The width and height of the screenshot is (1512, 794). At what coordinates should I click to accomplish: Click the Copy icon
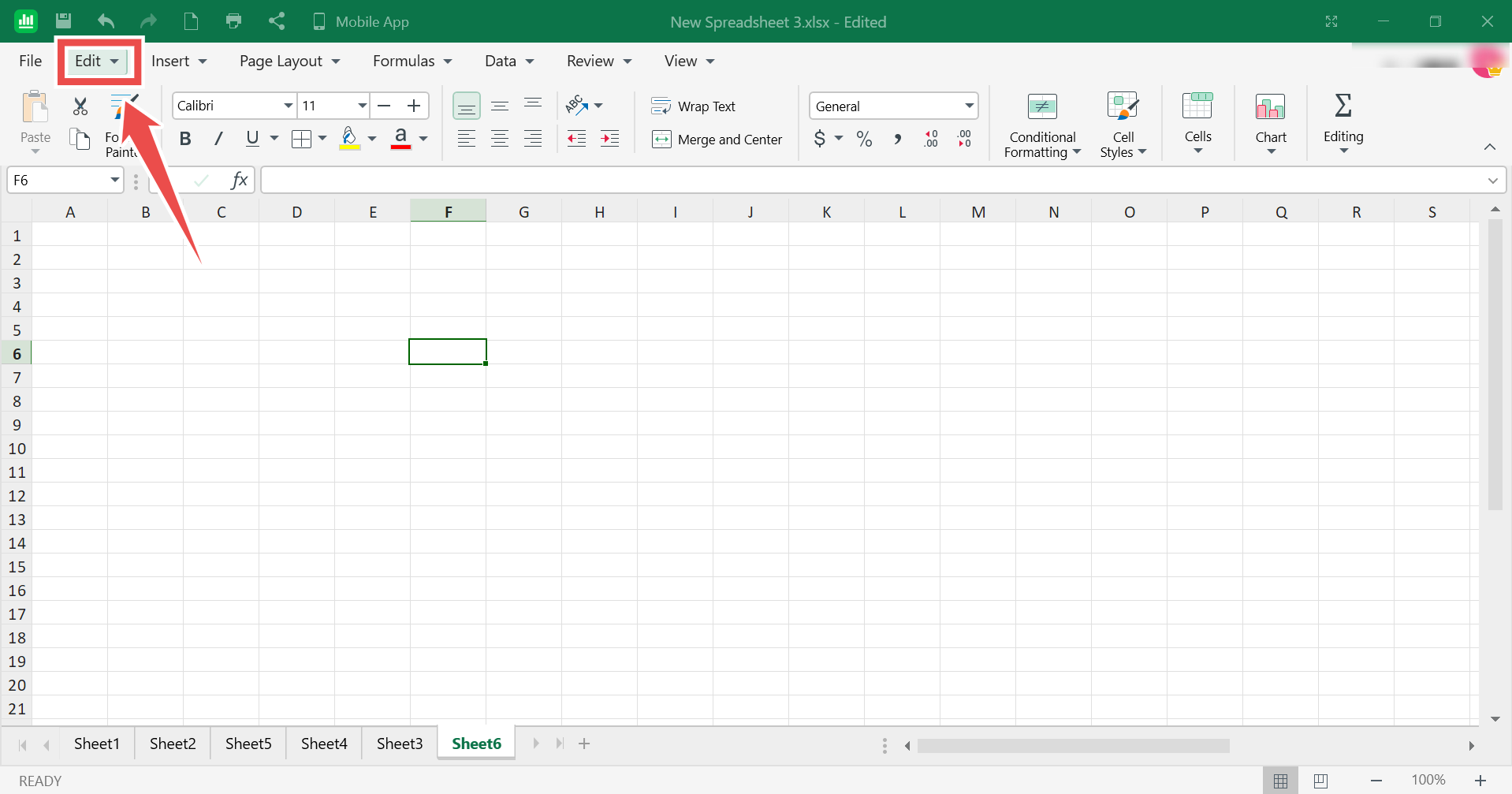pos(80,140)
